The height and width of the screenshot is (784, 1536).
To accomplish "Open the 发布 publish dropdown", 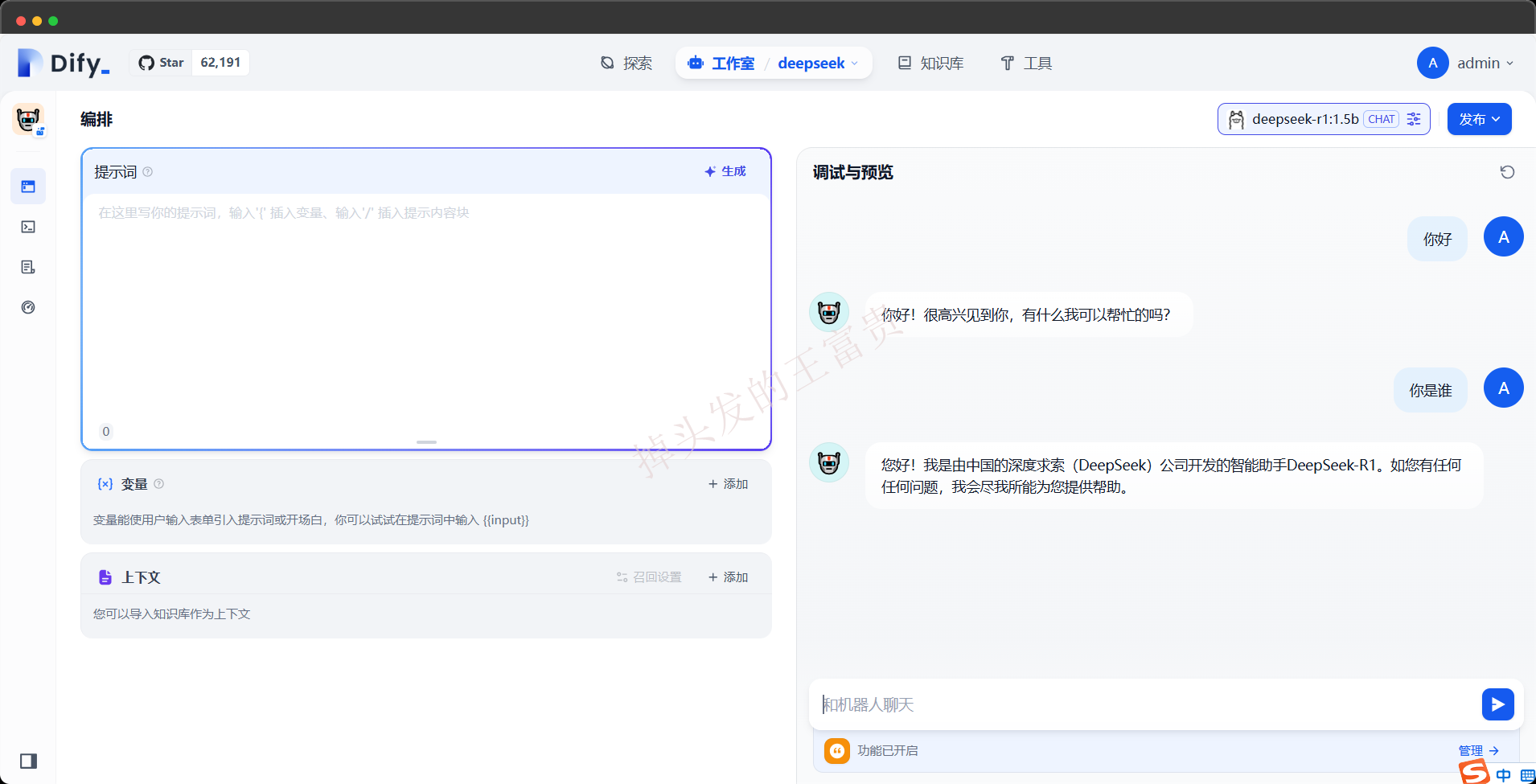I will 1479,119.
